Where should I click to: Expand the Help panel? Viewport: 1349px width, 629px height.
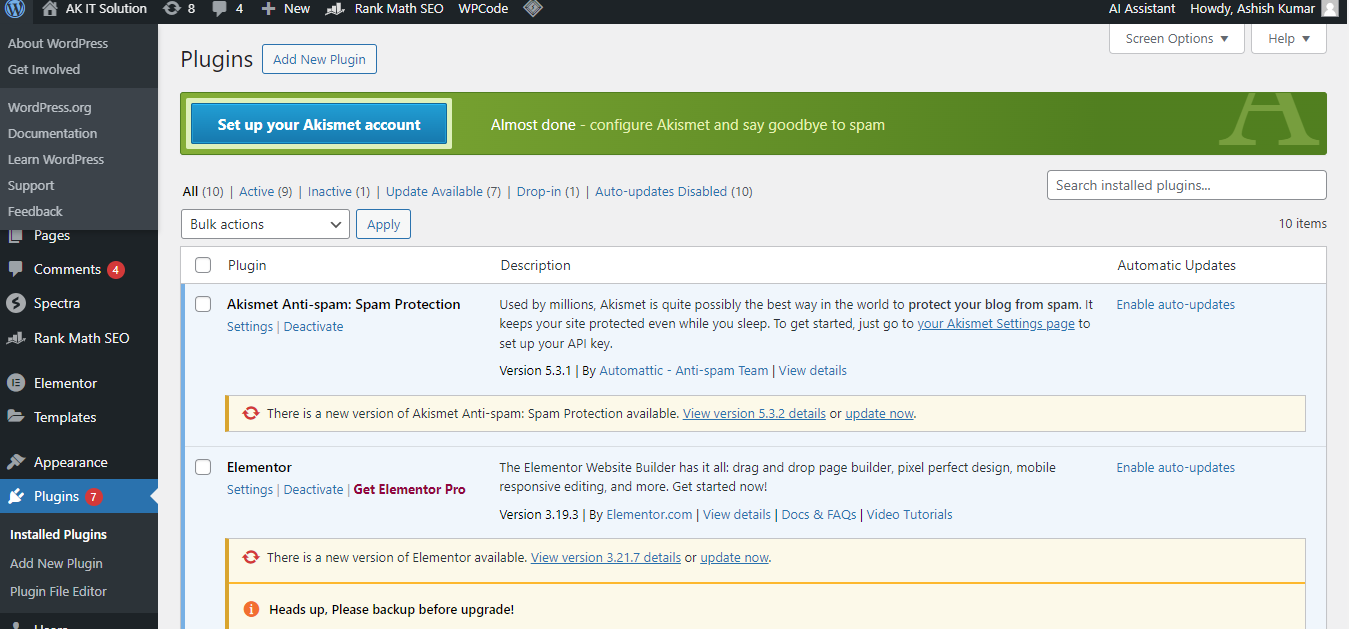[x=1289, y=38]
